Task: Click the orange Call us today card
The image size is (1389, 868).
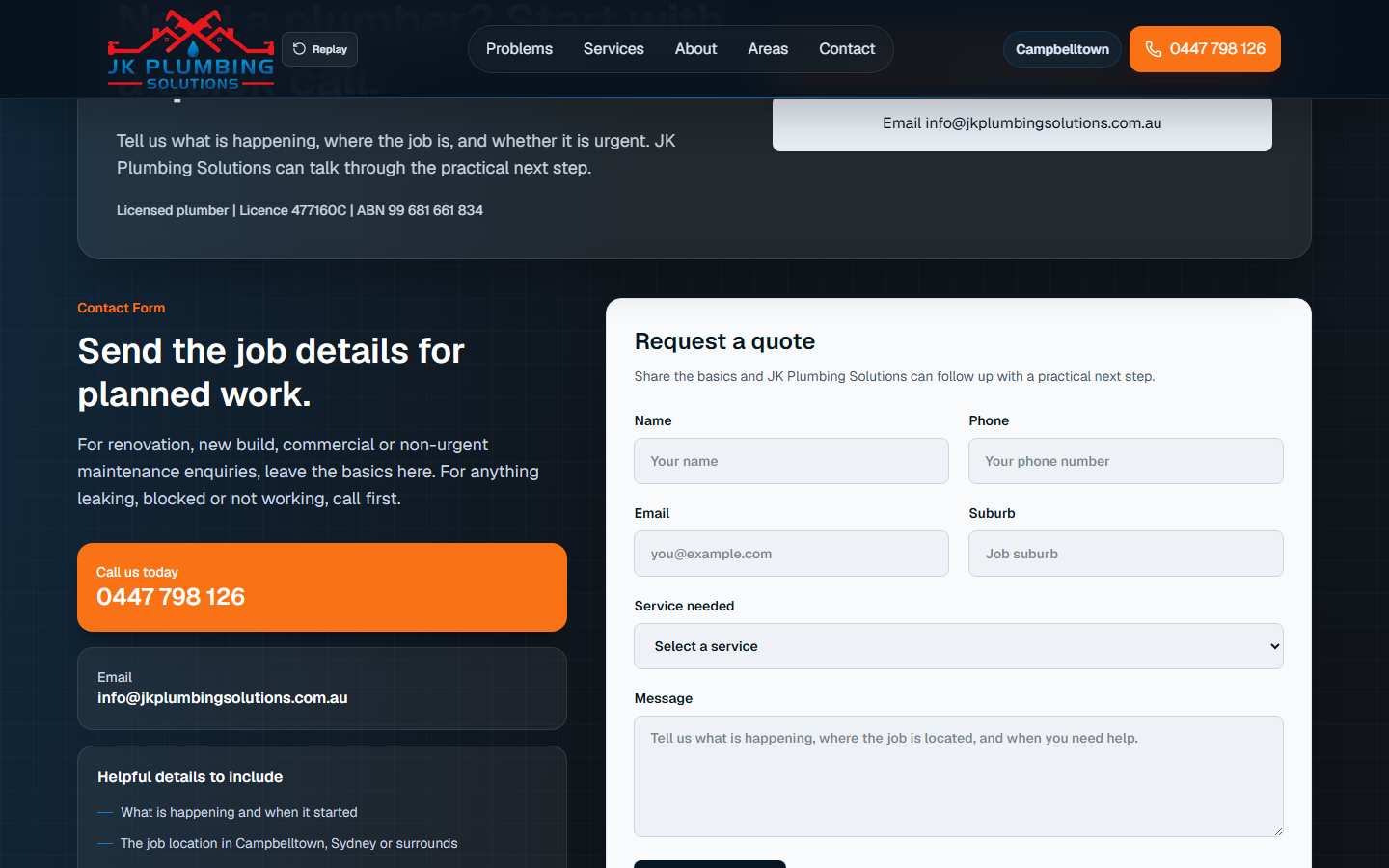Action: click(322, 587)
